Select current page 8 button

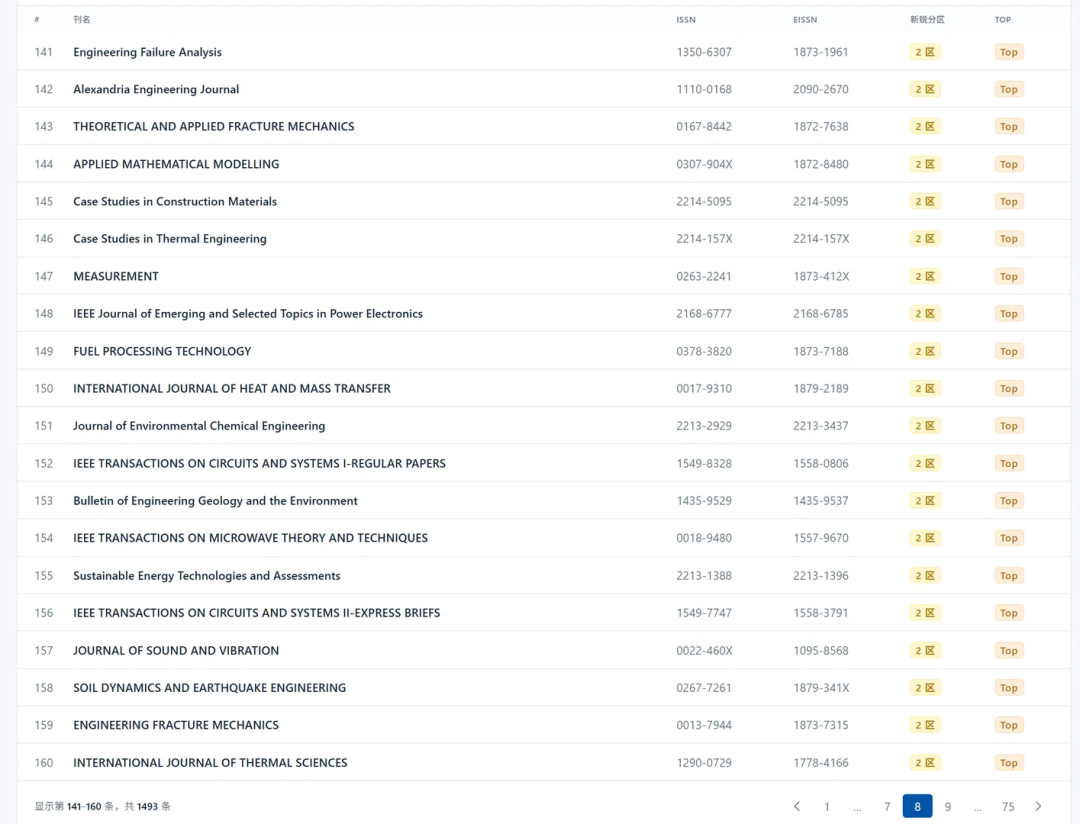pyautogui.click(x=917, y=806)
